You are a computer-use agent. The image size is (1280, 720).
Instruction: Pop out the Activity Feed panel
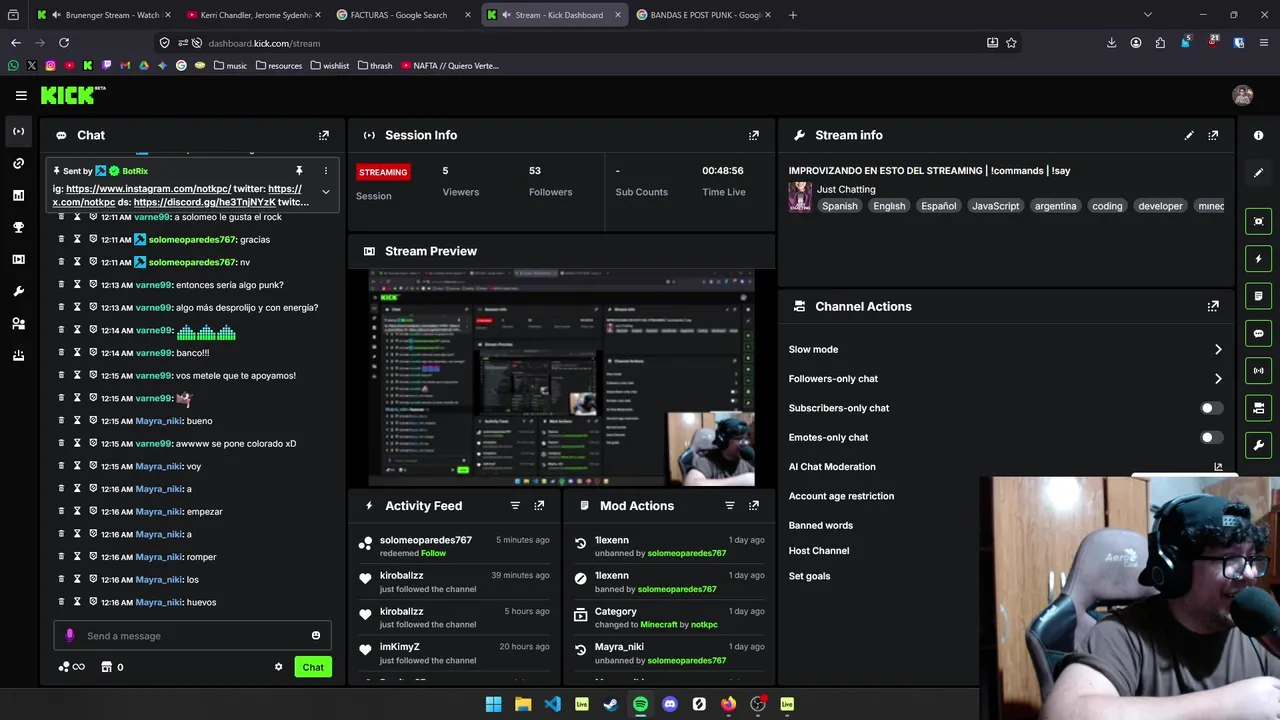tap(539, 506)
